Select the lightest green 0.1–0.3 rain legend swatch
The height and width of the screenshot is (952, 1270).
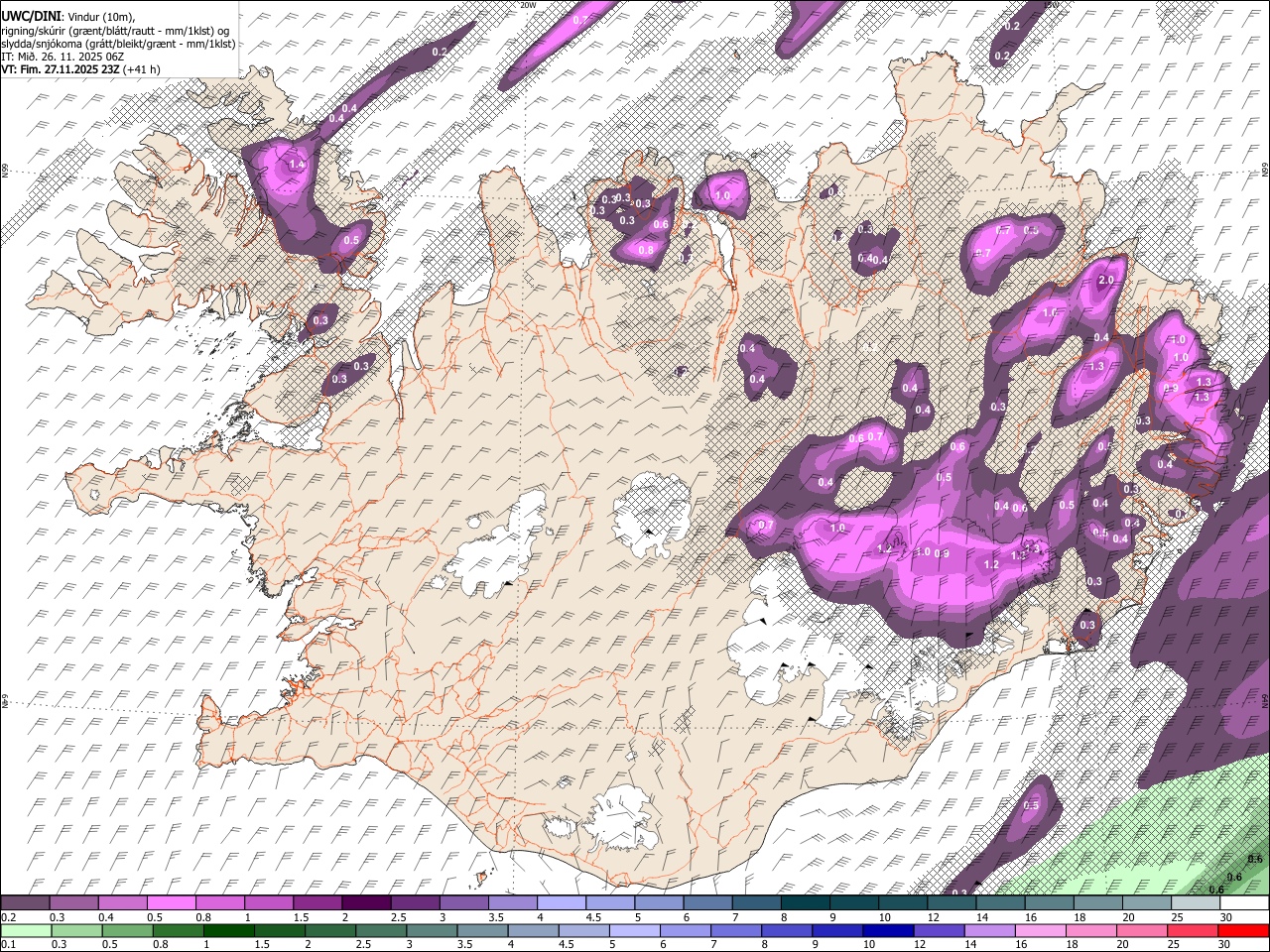coord(25,930)
